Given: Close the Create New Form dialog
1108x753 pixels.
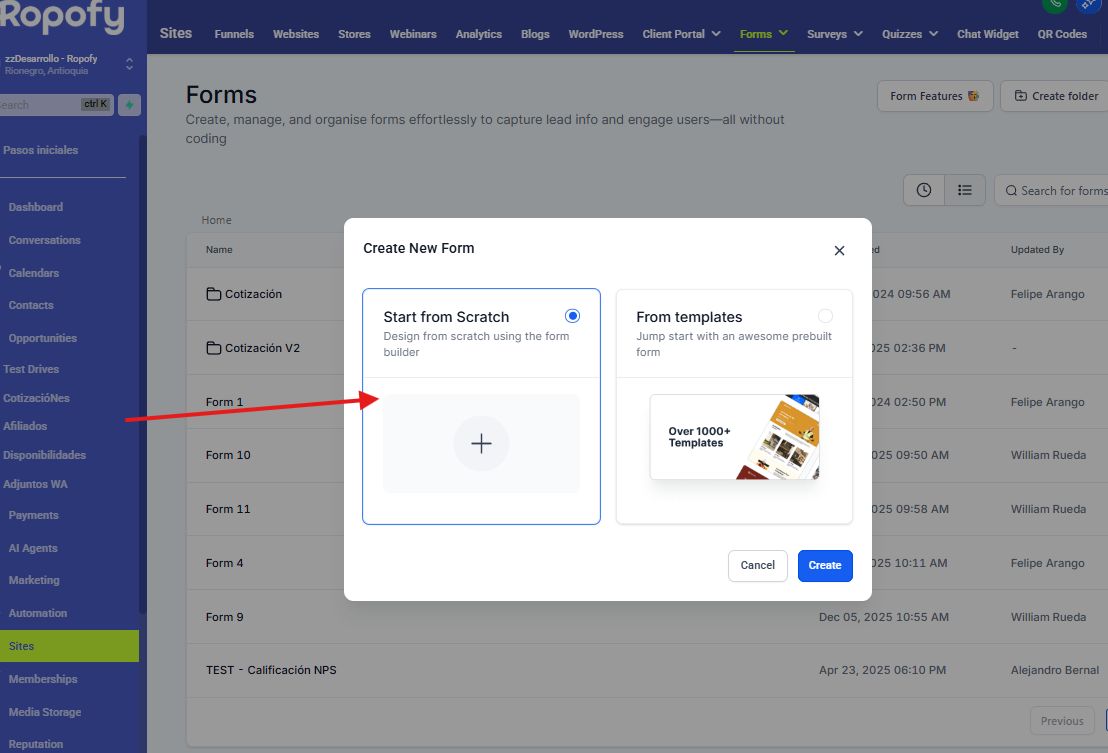Looking at the screenshot, I should 839,251.
